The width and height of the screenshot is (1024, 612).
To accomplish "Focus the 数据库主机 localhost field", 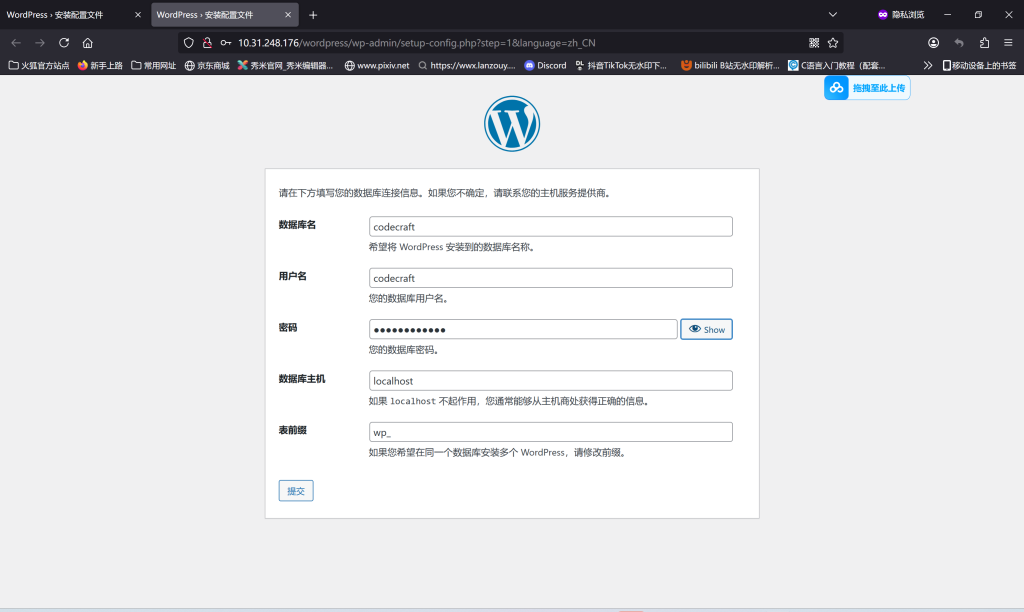I will coord(551,381).
